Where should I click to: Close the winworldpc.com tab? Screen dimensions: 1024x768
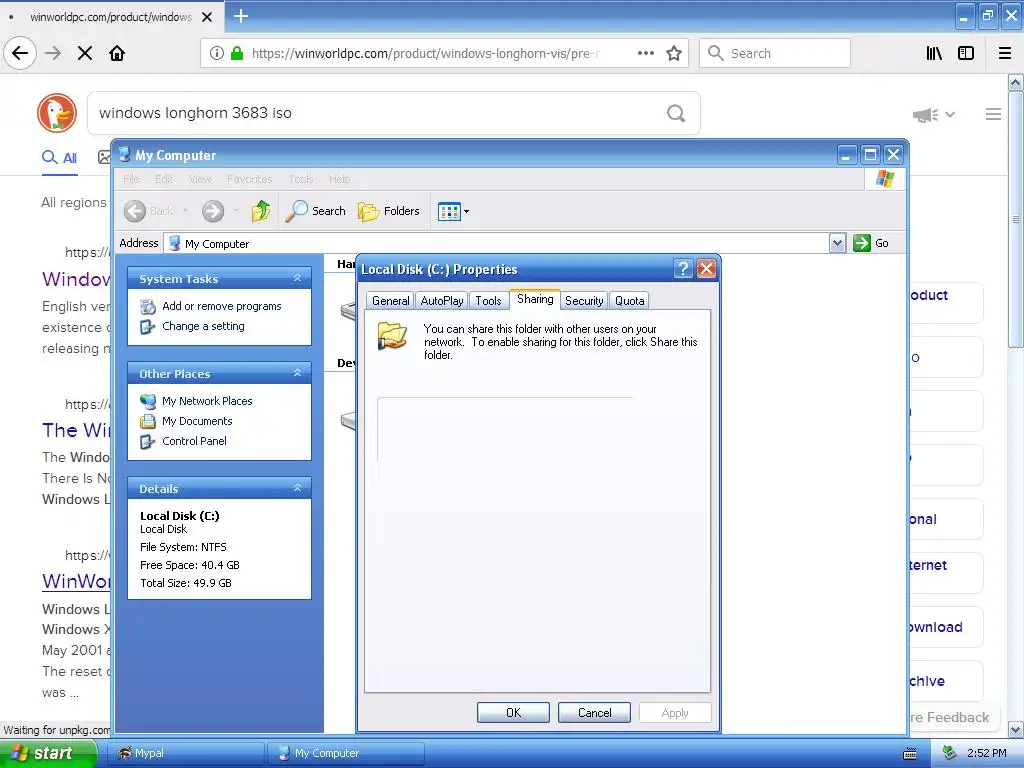click(207, 17)
